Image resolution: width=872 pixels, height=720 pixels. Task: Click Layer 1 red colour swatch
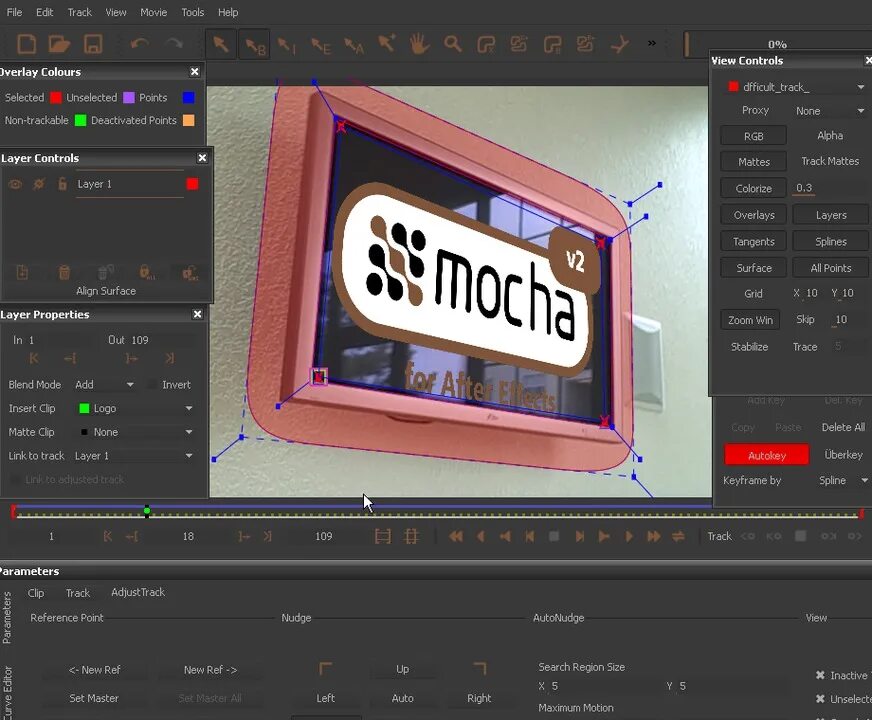(x=192, y=184)
